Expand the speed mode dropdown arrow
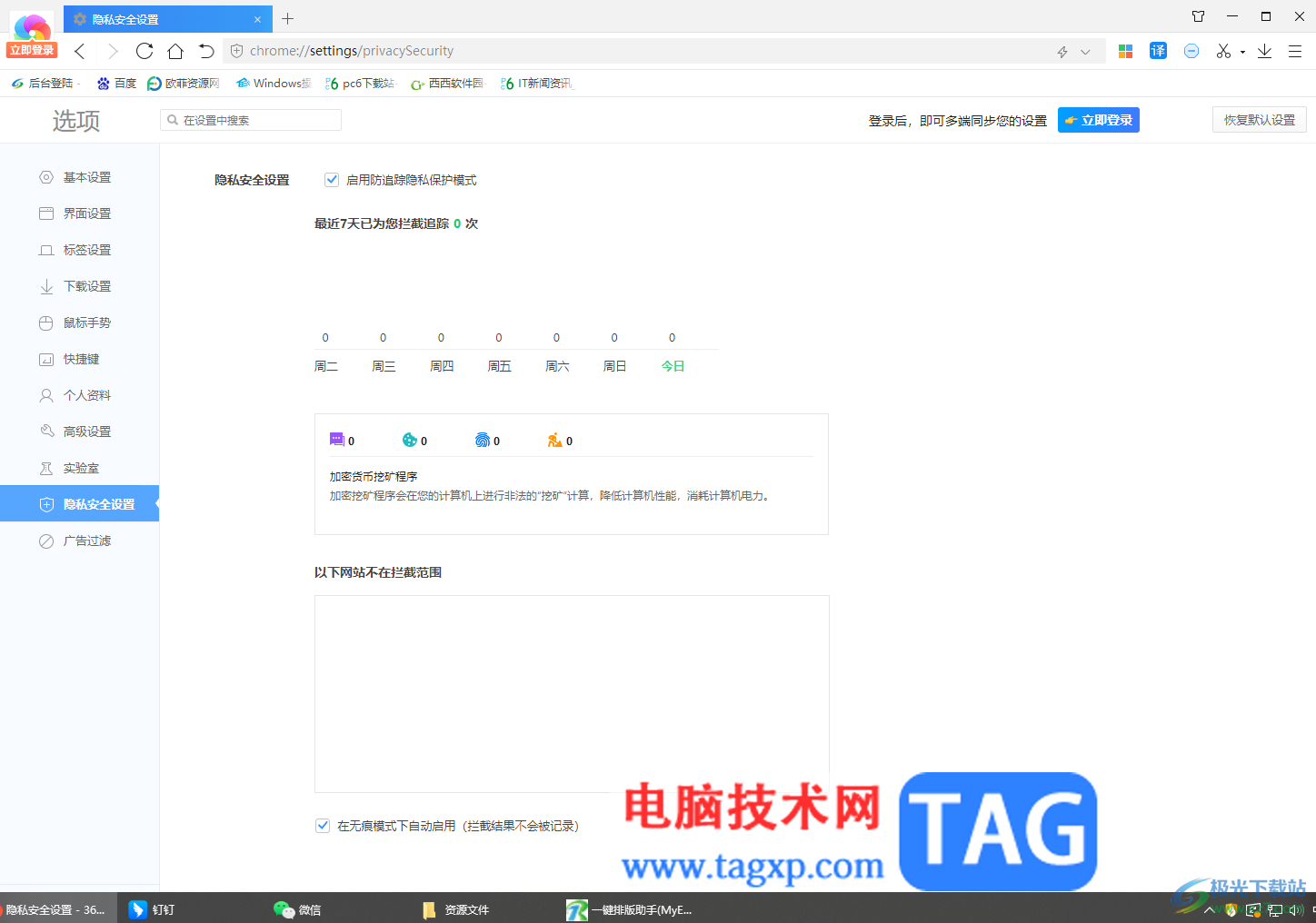 (x=1086, y=51)
